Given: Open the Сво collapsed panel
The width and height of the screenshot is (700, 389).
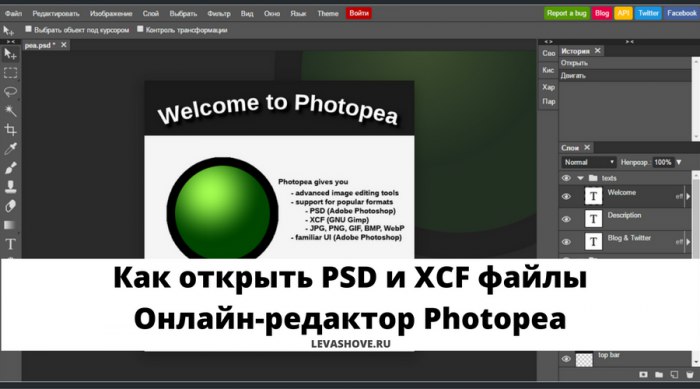Looking at the screenshot, I should coord(548,54).
